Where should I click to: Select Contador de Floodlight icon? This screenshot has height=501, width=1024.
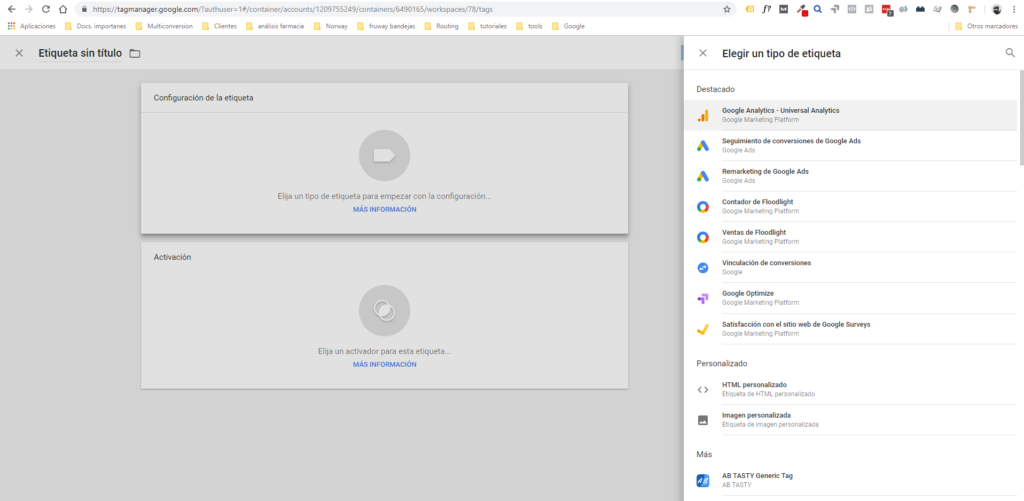(x=703, y=207)
